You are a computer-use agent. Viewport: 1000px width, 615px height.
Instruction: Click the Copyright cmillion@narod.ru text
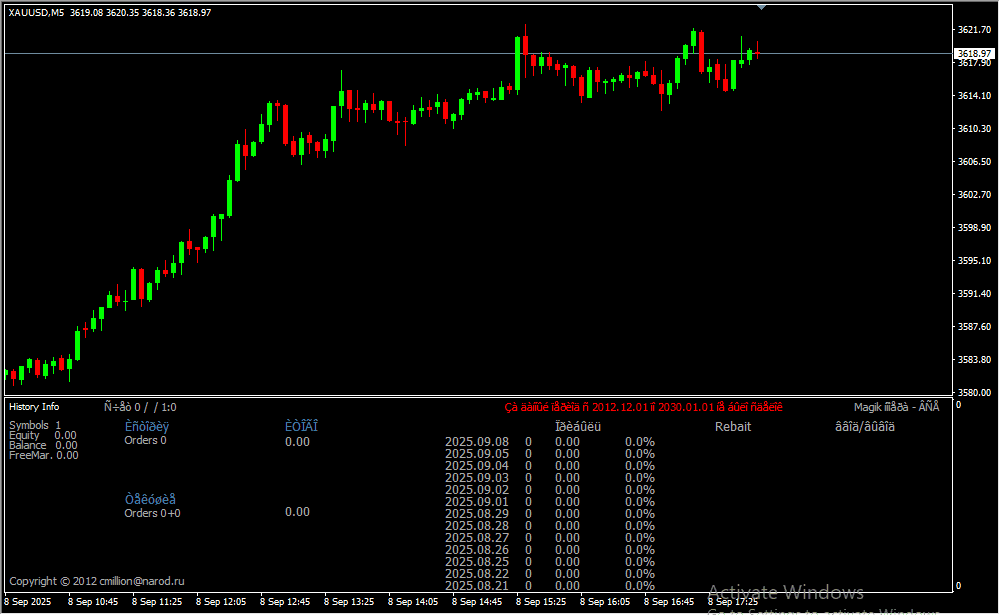[97, 581]
